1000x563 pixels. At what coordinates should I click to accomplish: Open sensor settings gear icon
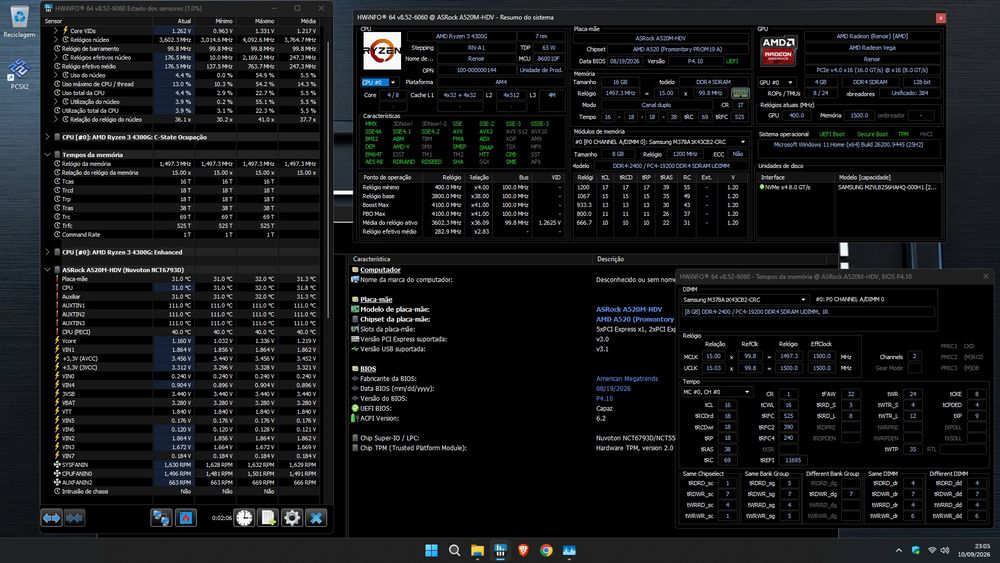coord(291,518)
